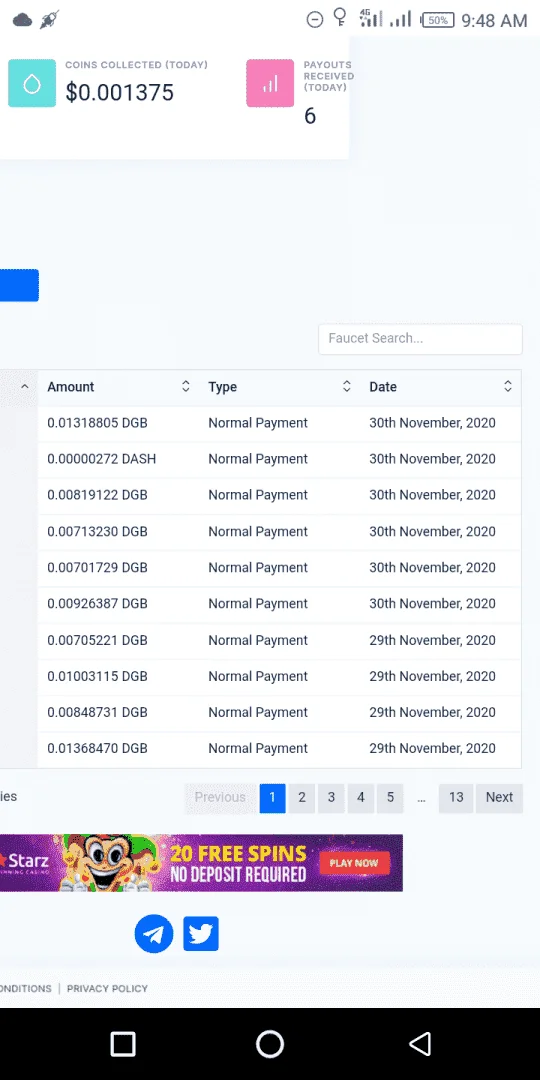This screenshot has height=1080, width=540.
Task: Select amount 0.00000272 DASH
Action: pyautogui.click(x=101, y=459)
